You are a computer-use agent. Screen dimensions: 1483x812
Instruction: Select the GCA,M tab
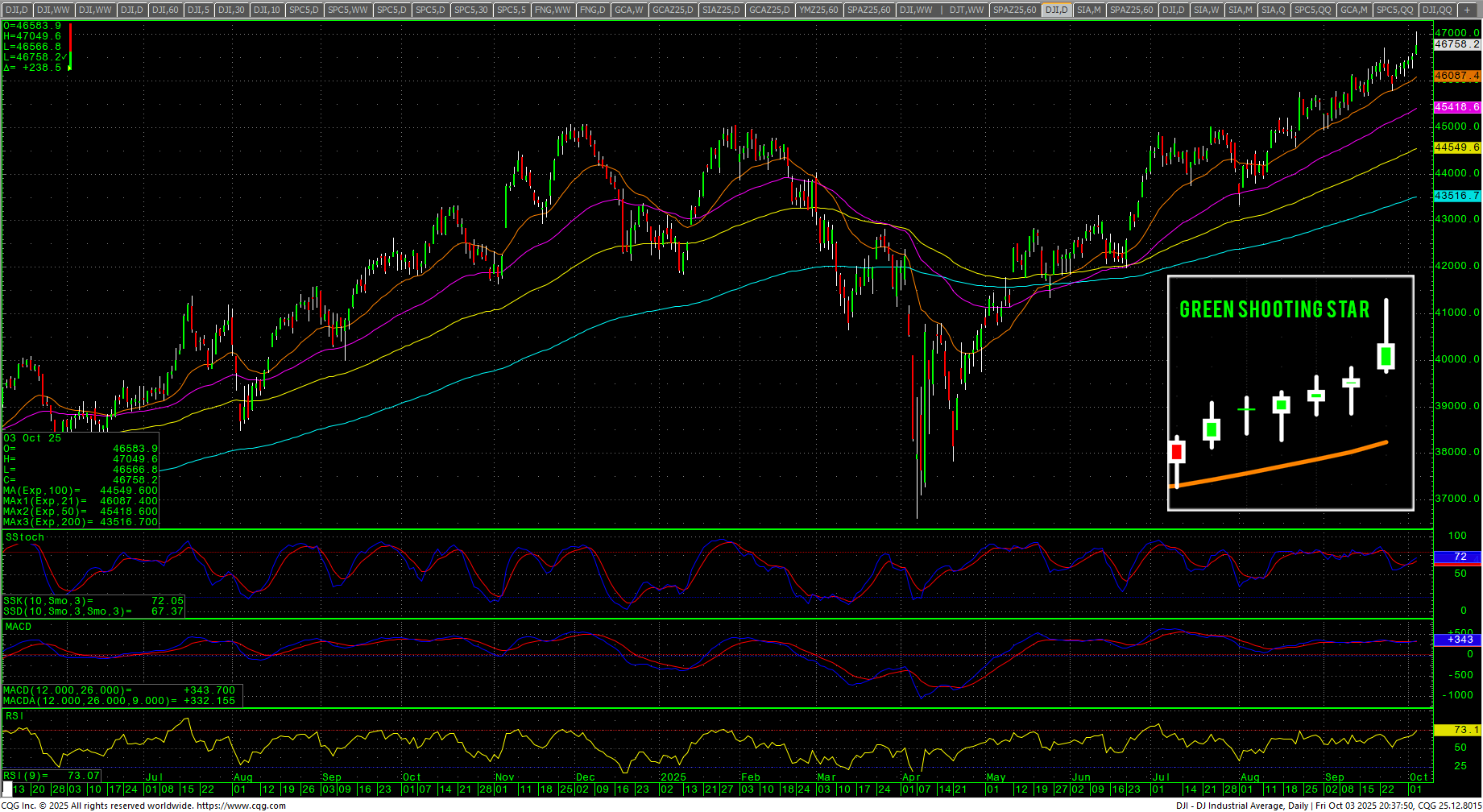click(x=1353, y=10)
